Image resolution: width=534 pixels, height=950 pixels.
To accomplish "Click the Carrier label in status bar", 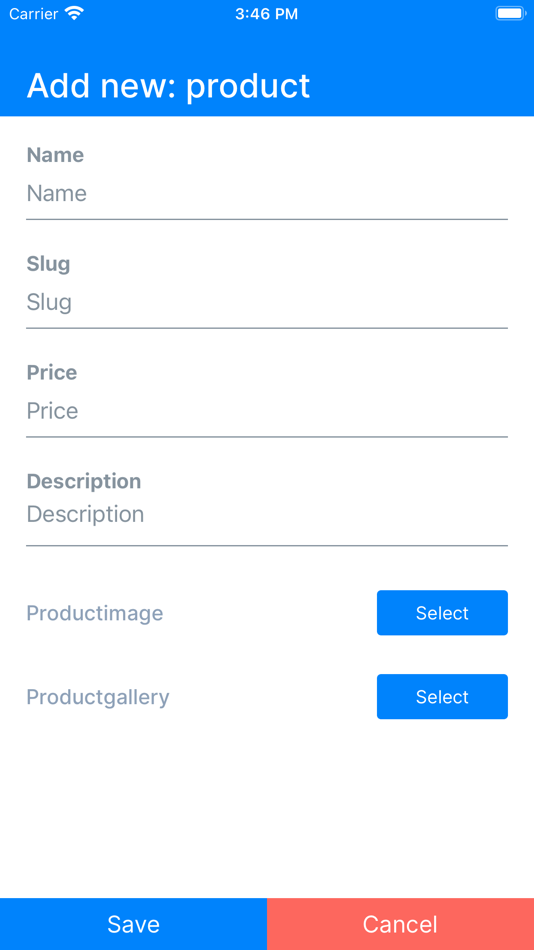I will (x=35, y=13).
